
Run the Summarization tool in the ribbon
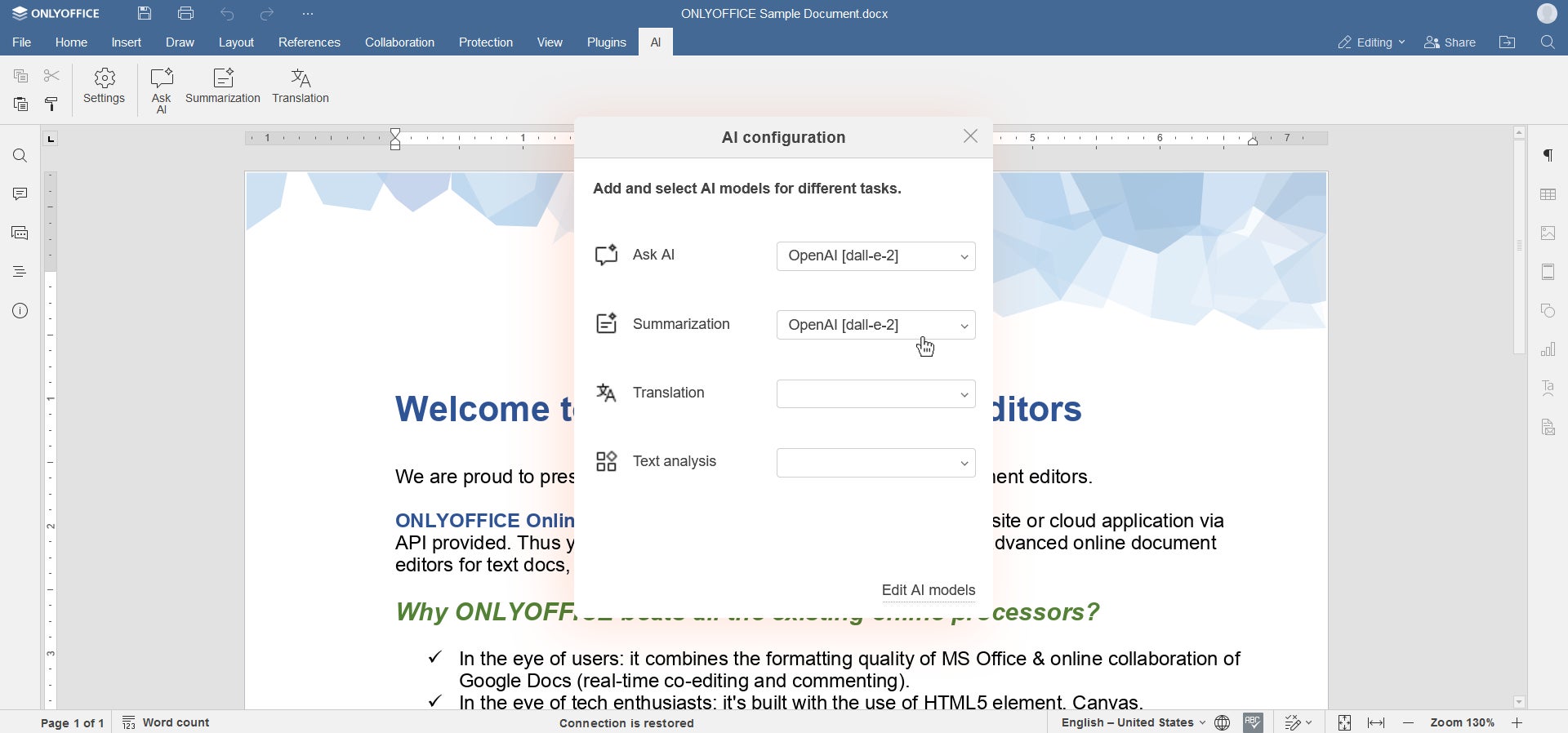(223, 87)
